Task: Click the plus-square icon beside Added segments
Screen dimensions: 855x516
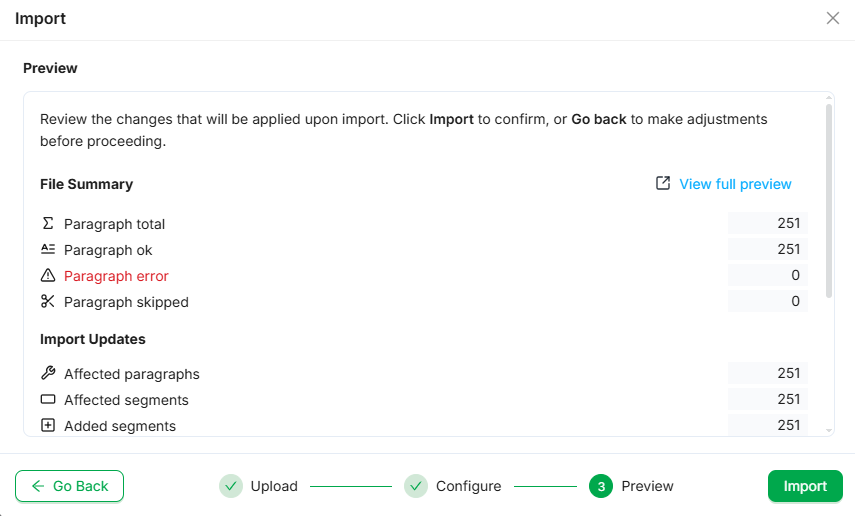Action: coord(48,426)
